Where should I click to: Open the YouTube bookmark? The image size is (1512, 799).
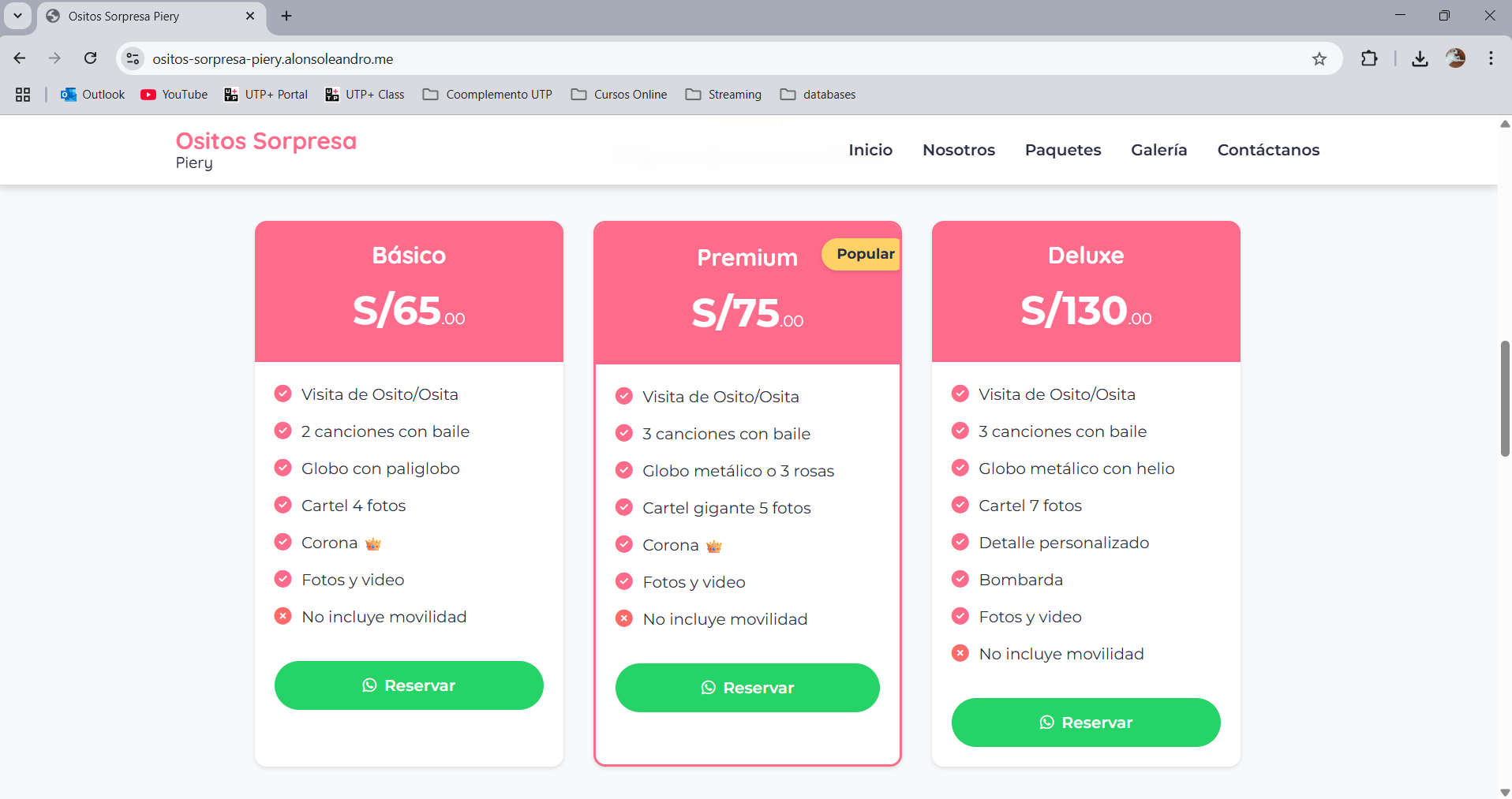pos(174,95)
